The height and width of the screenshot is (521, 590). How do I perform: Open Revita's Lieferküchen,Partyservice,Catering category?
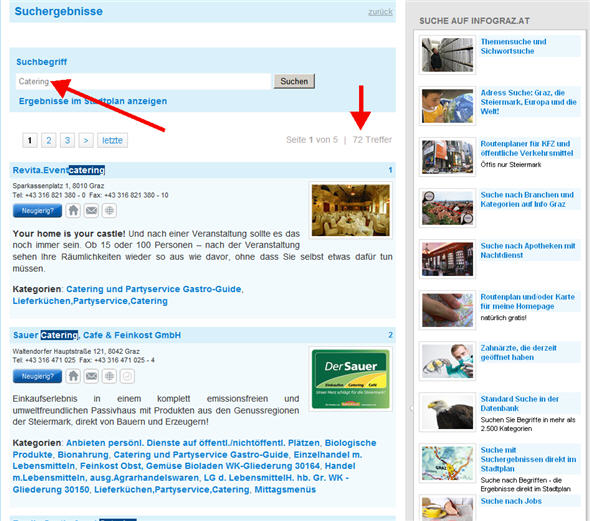[90, 301]
